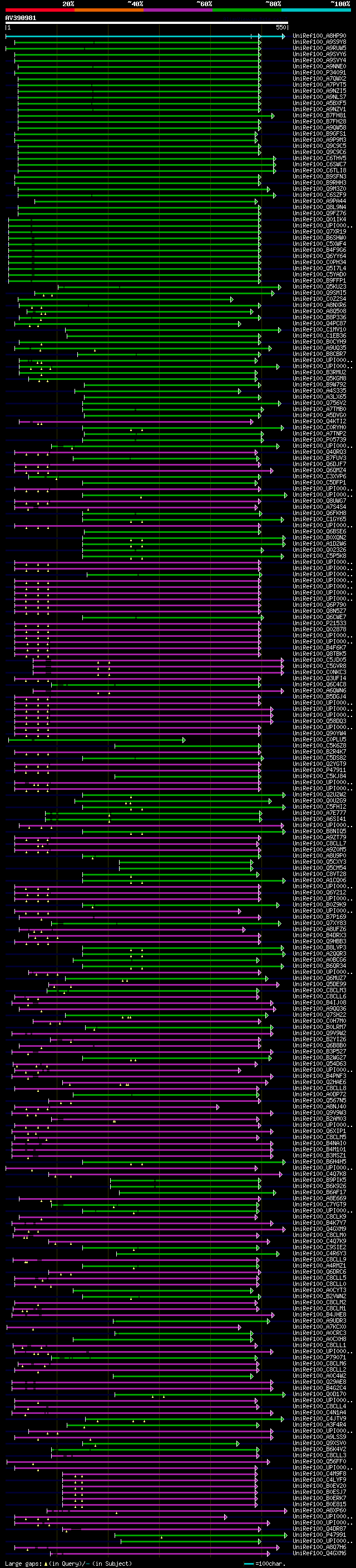
Task: Select hit label UniRef100_B0XQN2
Action: (x=319, y=537)
